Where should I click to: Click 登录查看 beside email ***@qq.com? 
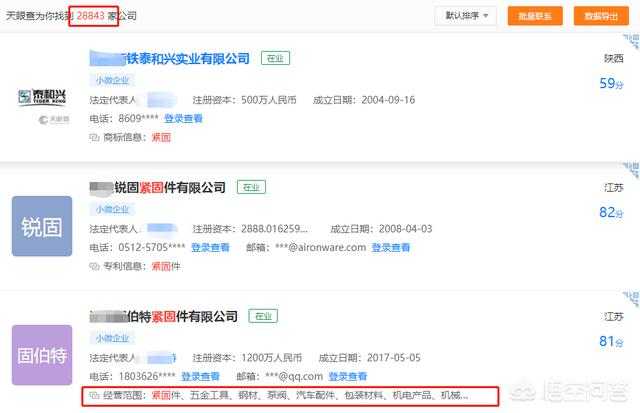point(347,376)
